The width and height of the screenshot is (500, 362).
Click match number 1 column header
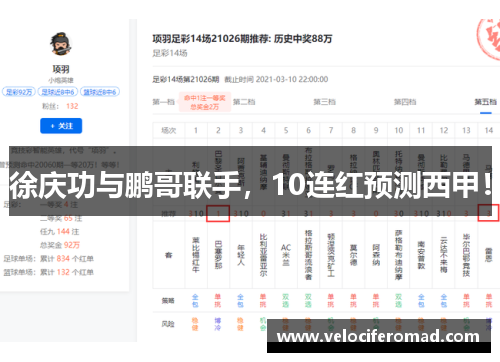point(196,130)
